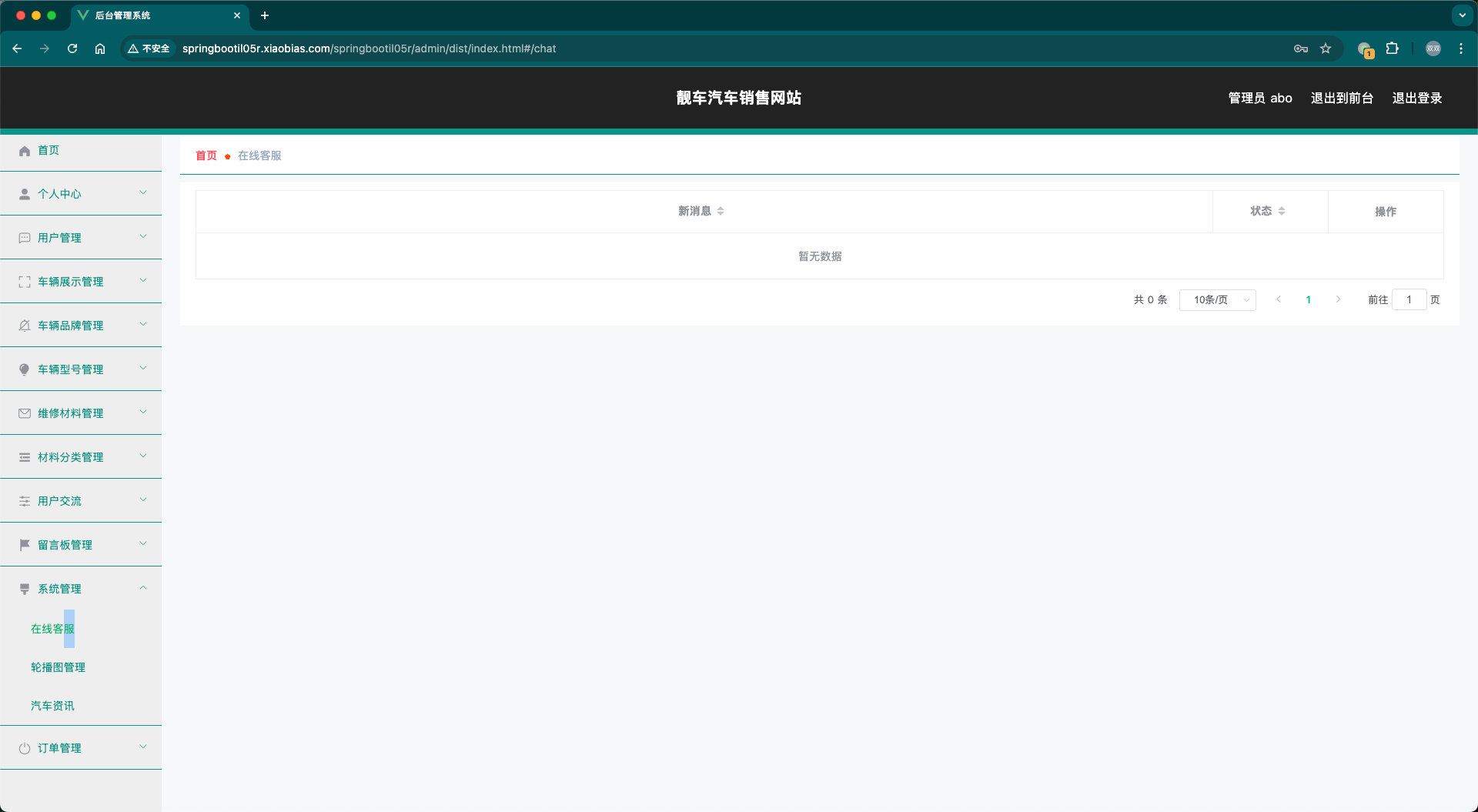This screenshot has height=812, width=1478.
Task: Bookmark this page with the star icon
Action: [1326, 48]
